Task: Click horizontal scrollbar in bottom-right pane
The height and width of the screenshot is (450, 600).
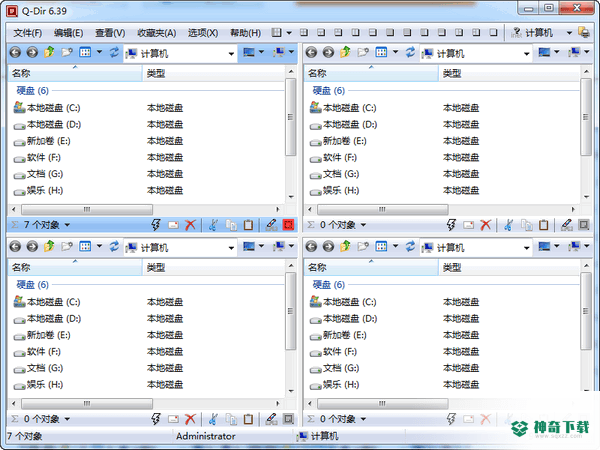Action: click(383, 404)
